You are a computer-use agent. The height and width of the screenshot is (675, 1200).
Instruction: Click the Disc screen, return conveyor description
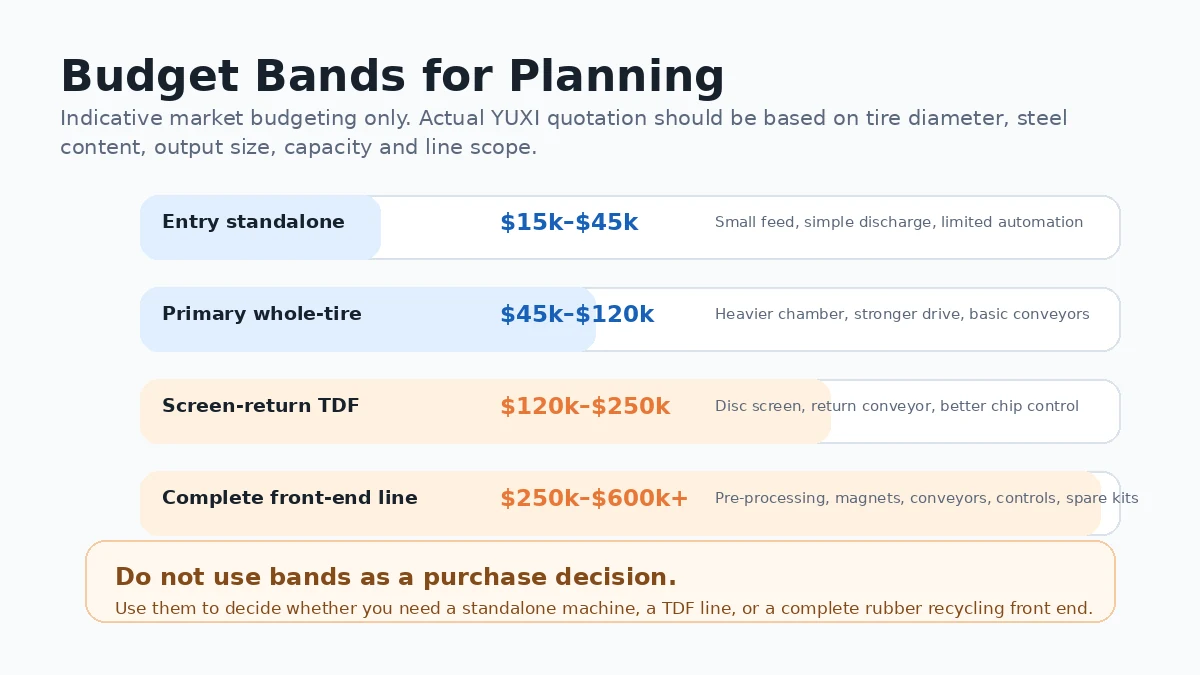click(897, 406)
